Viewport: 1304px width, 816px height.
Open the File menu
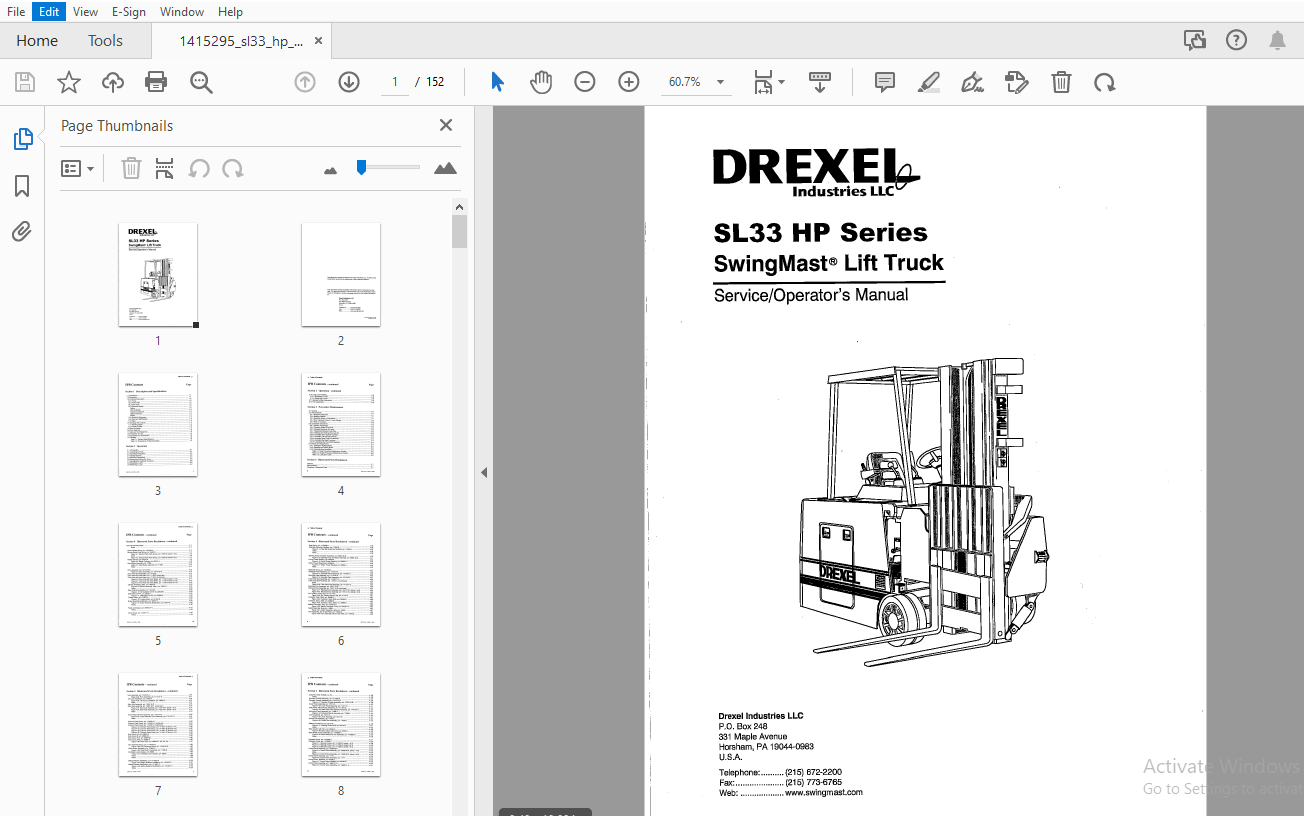point(16,11)
